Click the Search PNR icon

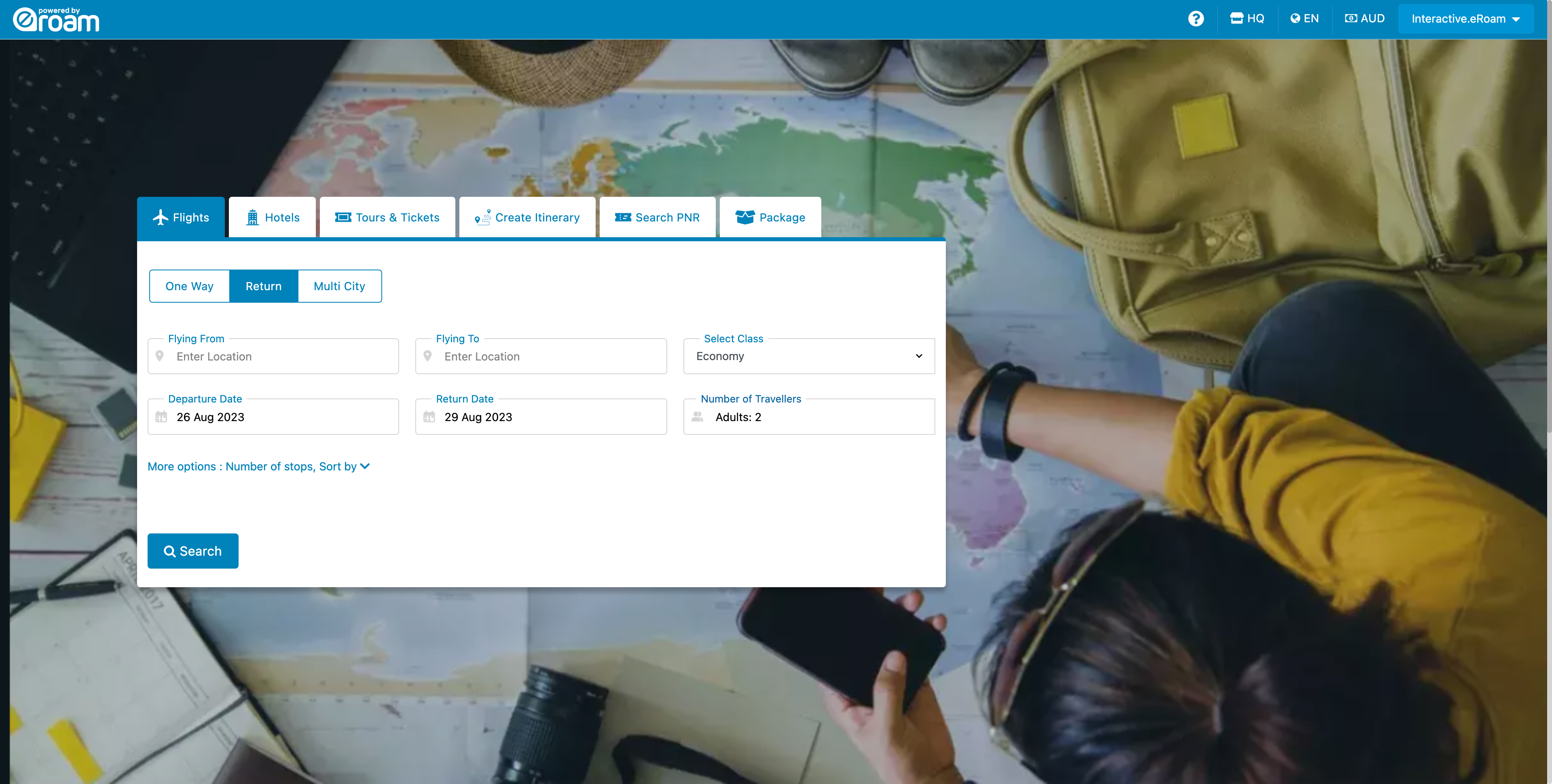click(621, 217)
